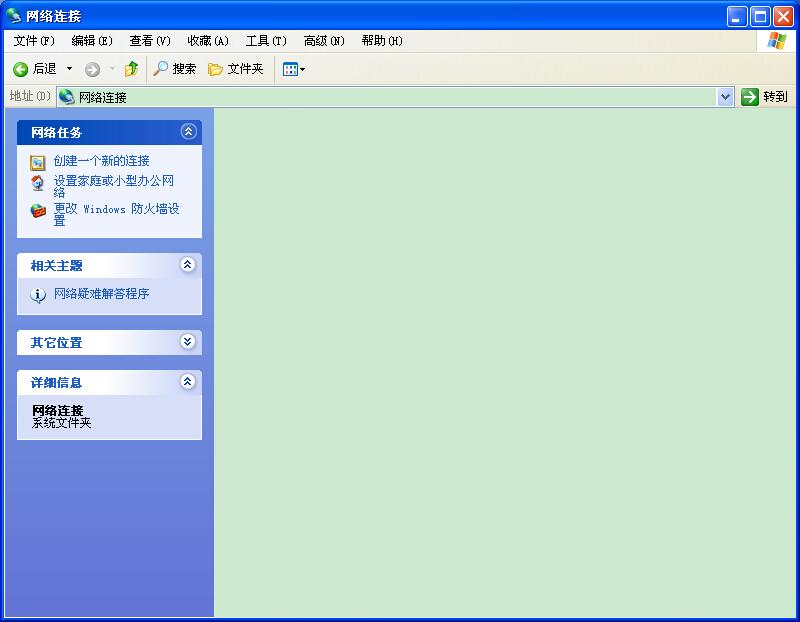The image size is (800, 622).
Task: Open the 查看(V) menu
Action: (x=149, y=41)
